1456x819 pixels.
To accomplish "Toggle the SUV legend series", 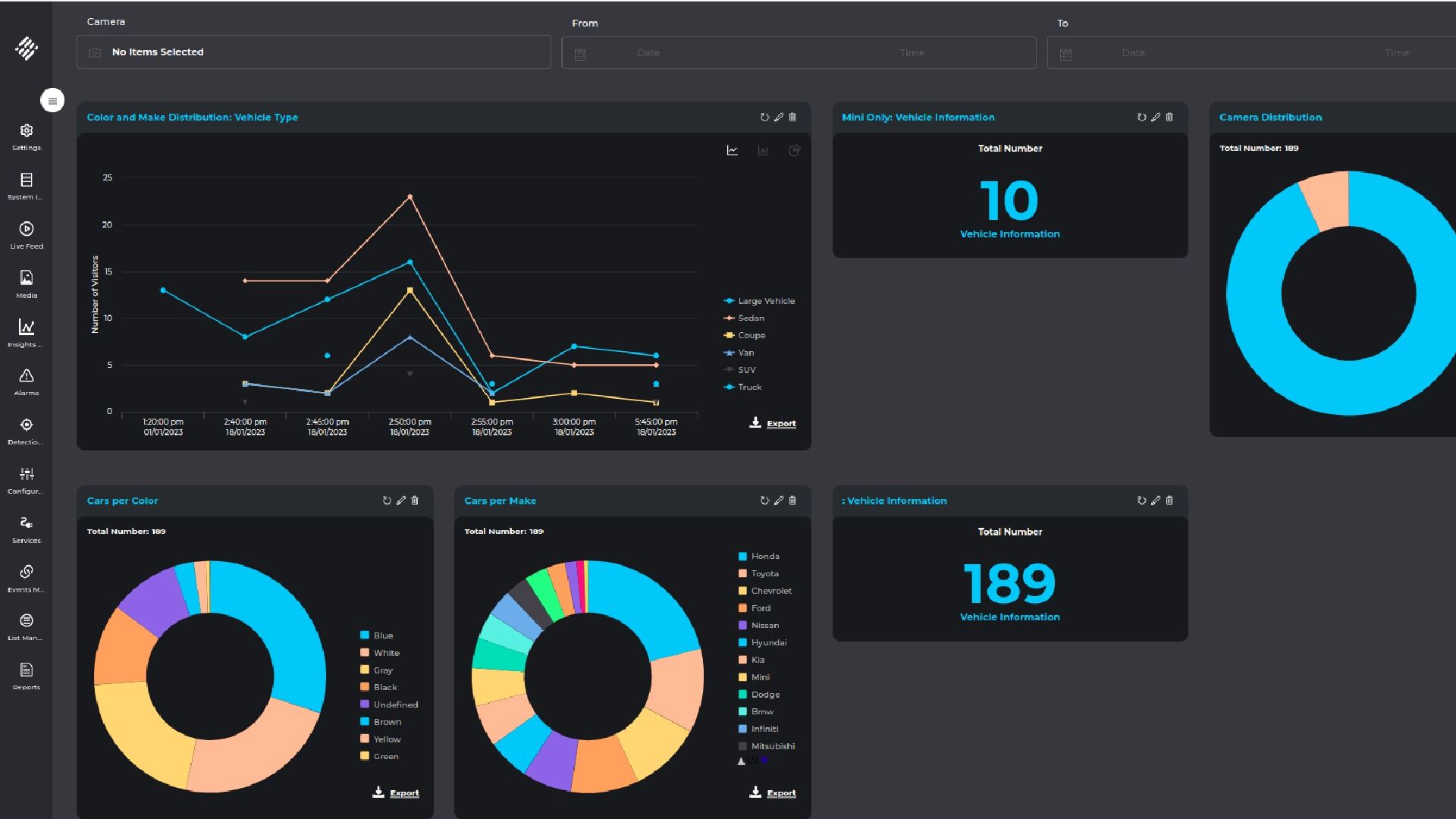I will tap(740, 370).
